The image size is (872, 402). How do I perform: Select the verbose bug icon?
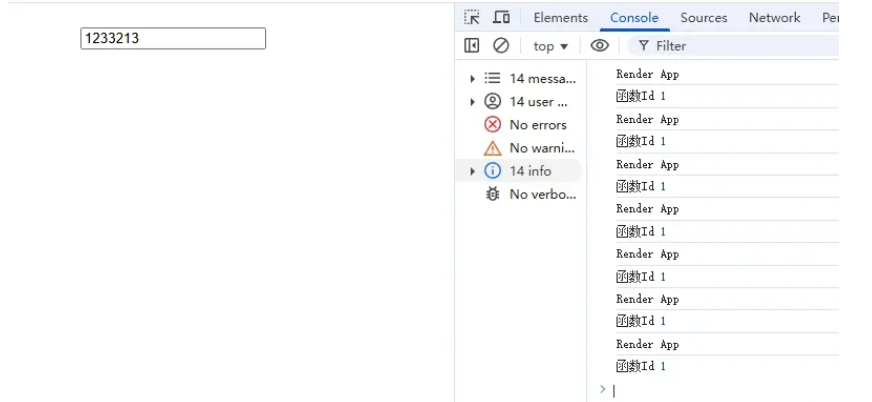coord(492,194)
